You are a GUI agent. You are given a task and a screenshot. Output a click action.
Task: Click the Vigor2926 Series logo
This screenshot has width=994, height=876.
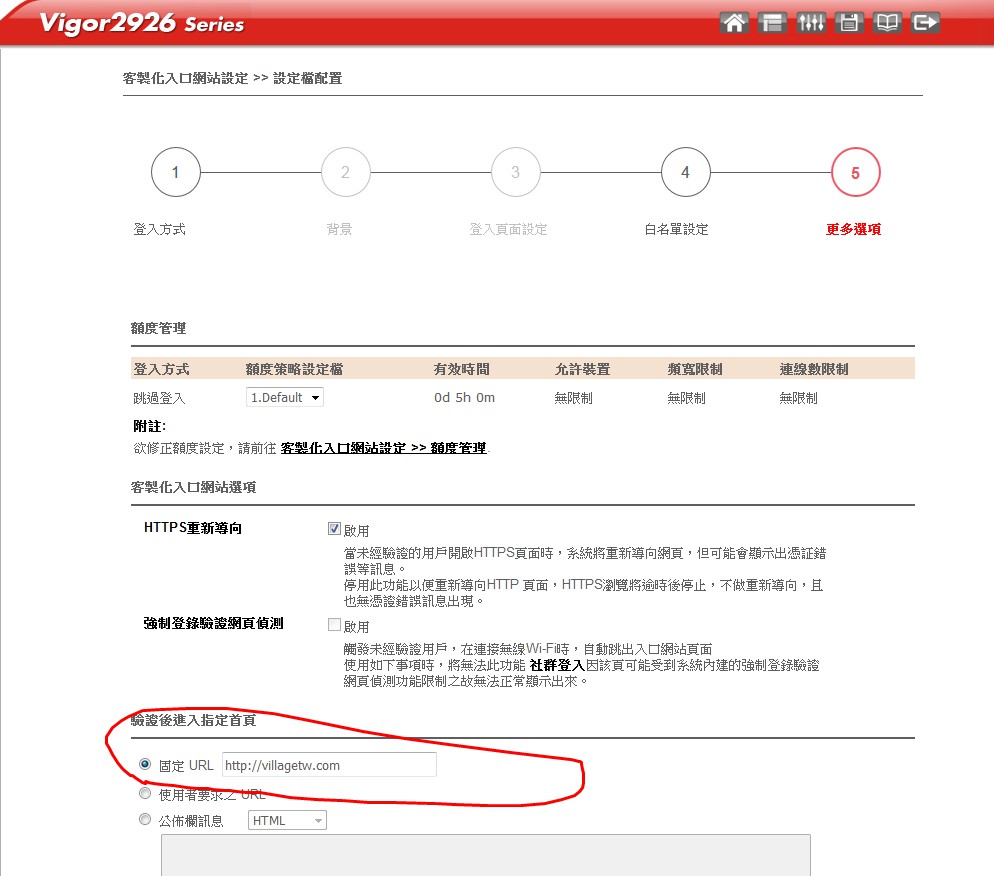[141, 24]
